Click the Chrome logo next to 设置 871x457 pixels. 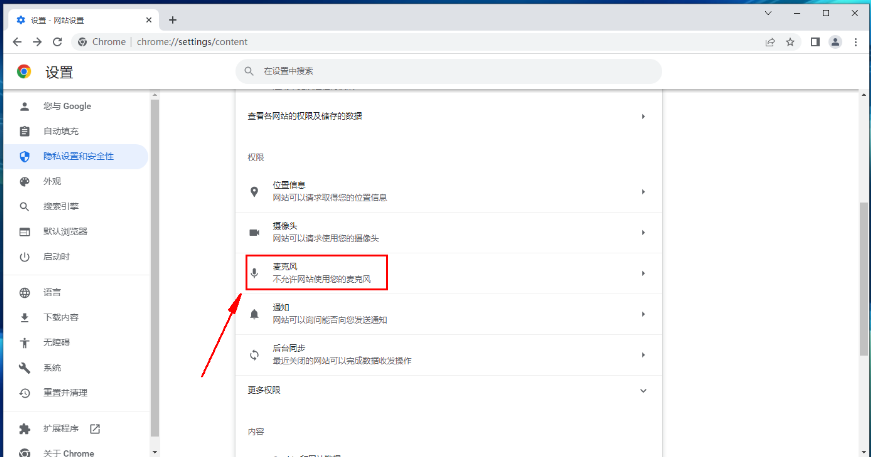point(24,72)
